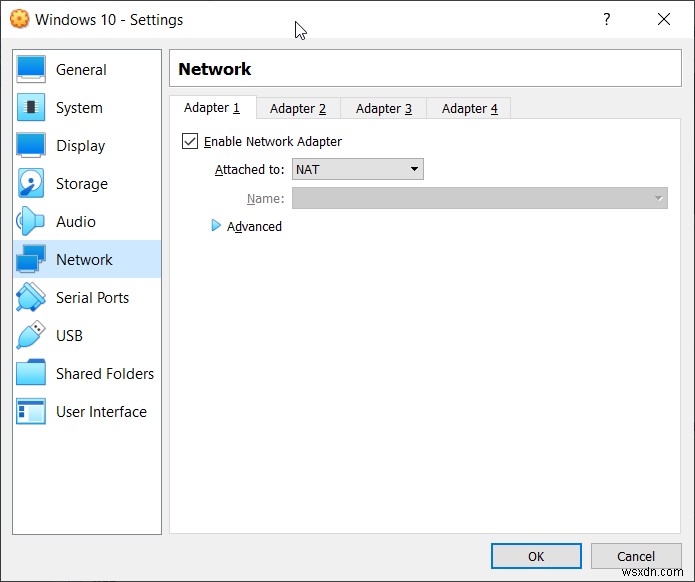
Task: Select the USB label in sidebar
Action: click(x=69, y=336)
